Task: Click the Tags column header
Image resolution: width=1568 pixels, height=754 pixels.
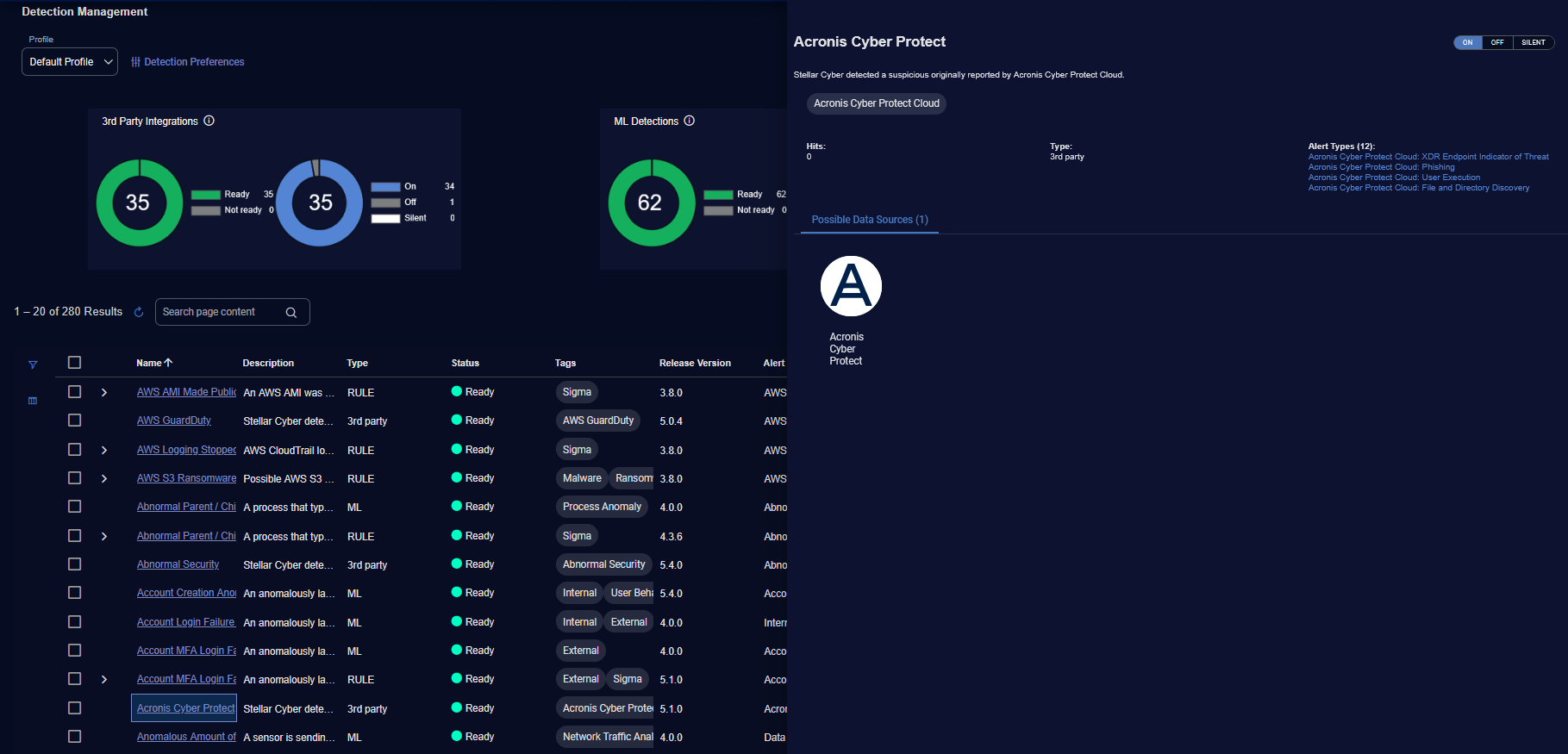Action: pos(565,363)
